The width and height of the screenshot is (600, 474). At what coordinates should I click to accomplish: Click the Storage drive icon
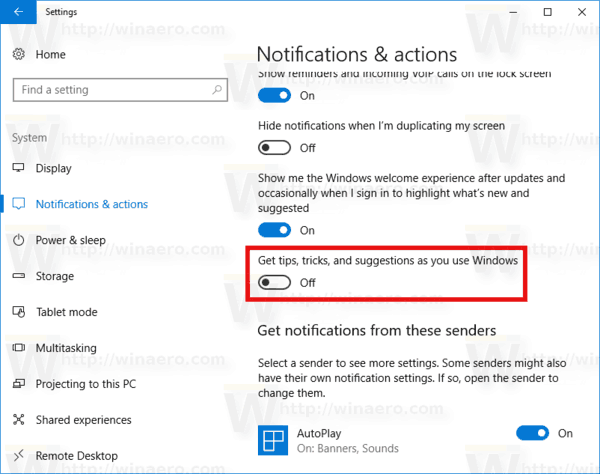pos(18,276)
